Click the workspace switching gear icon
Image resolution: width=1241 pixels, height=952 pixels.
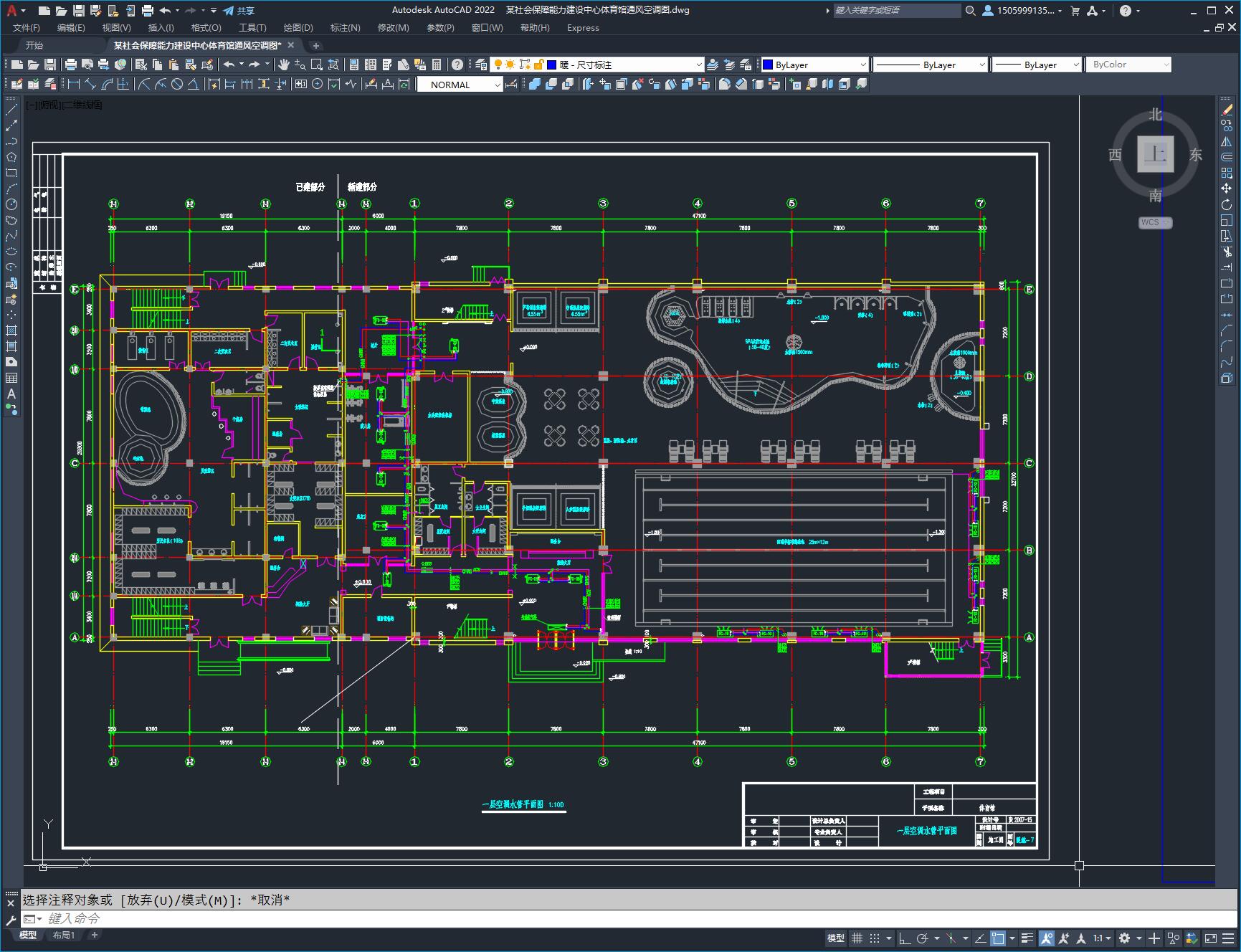1124,938
